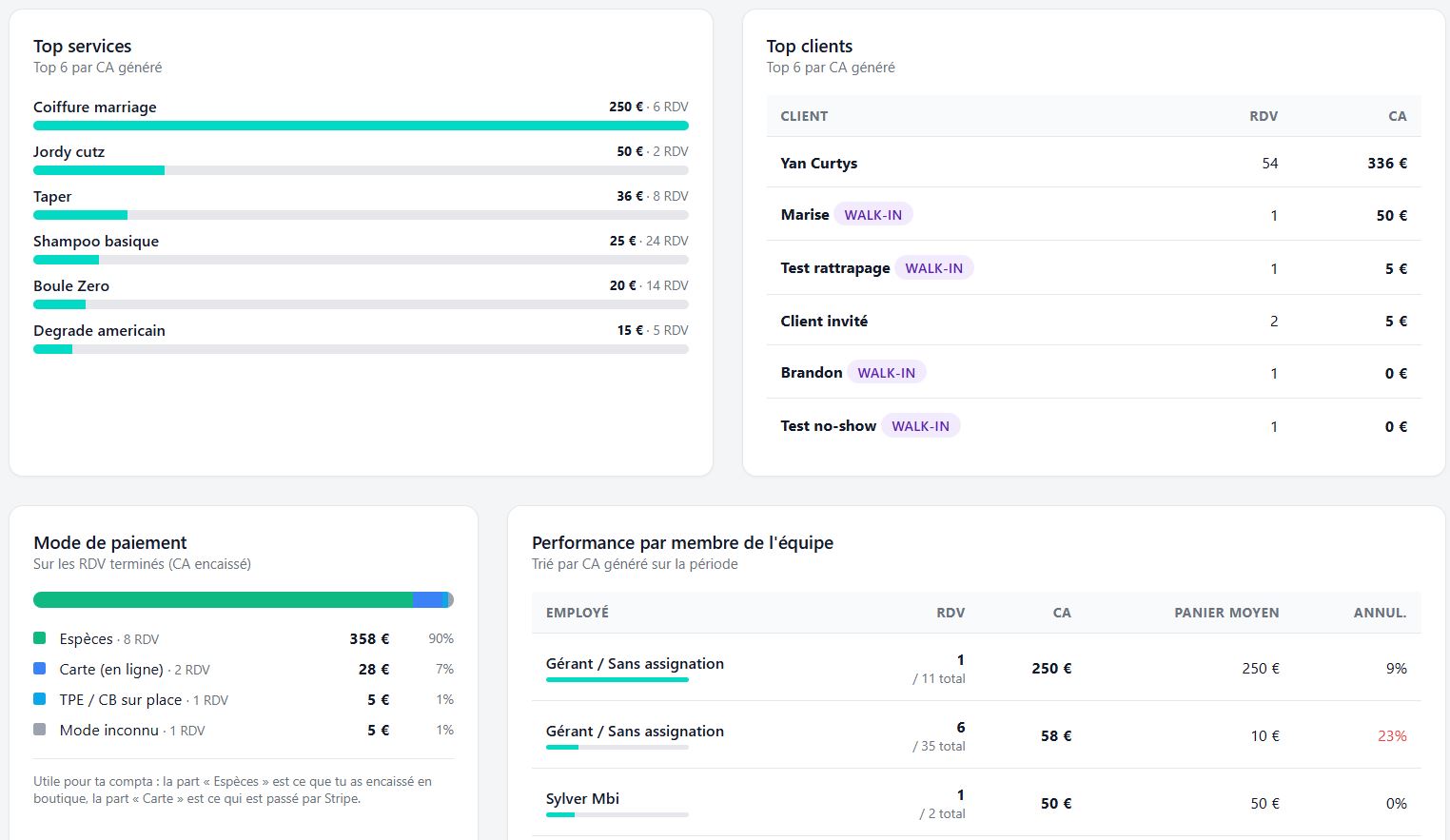Click the PANIER MOYEN column header
The width and height of the screenshot is (1450, 840).
click(x=1226, y=613)
